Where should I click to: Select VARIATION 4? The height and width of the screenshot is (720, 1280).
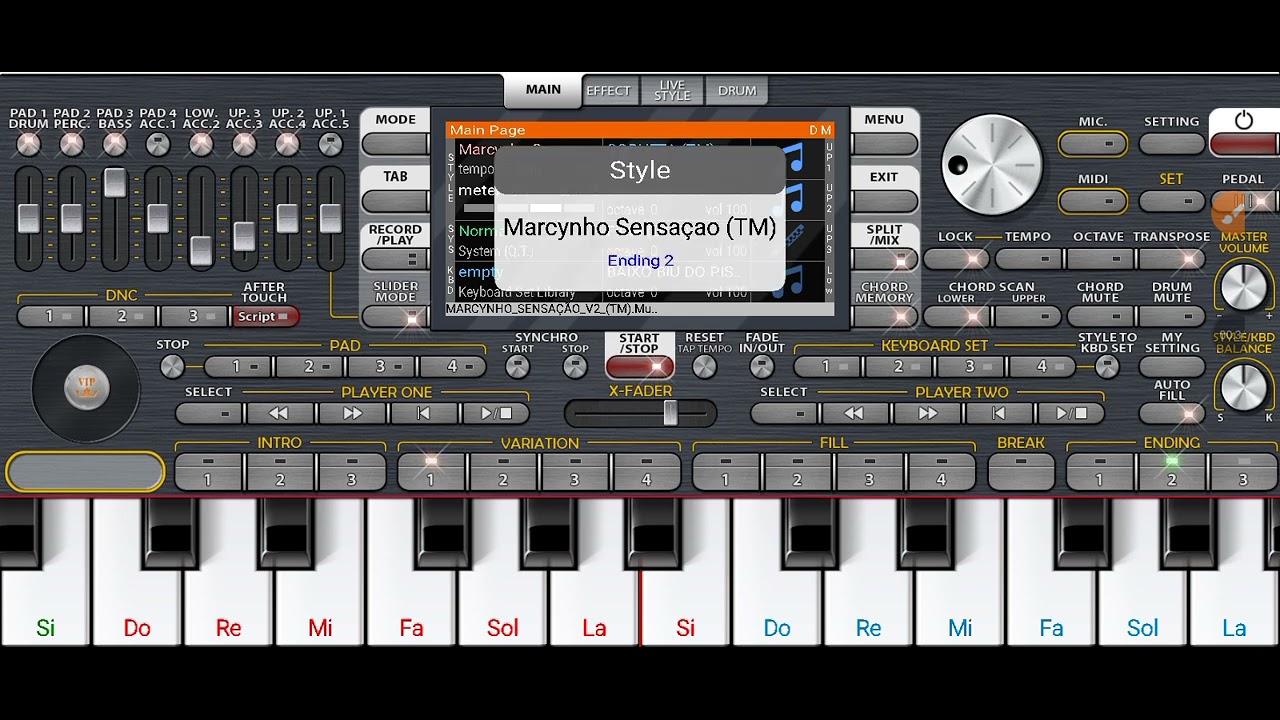(647, 472)
